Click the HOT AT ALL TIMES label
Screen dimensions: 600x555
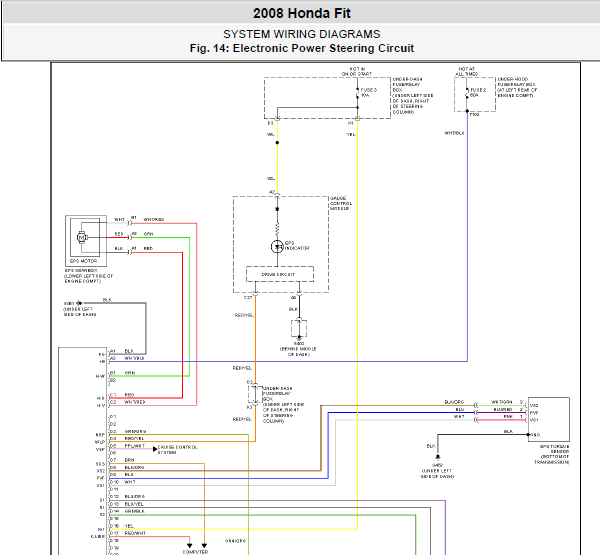(x=466, y=71)
